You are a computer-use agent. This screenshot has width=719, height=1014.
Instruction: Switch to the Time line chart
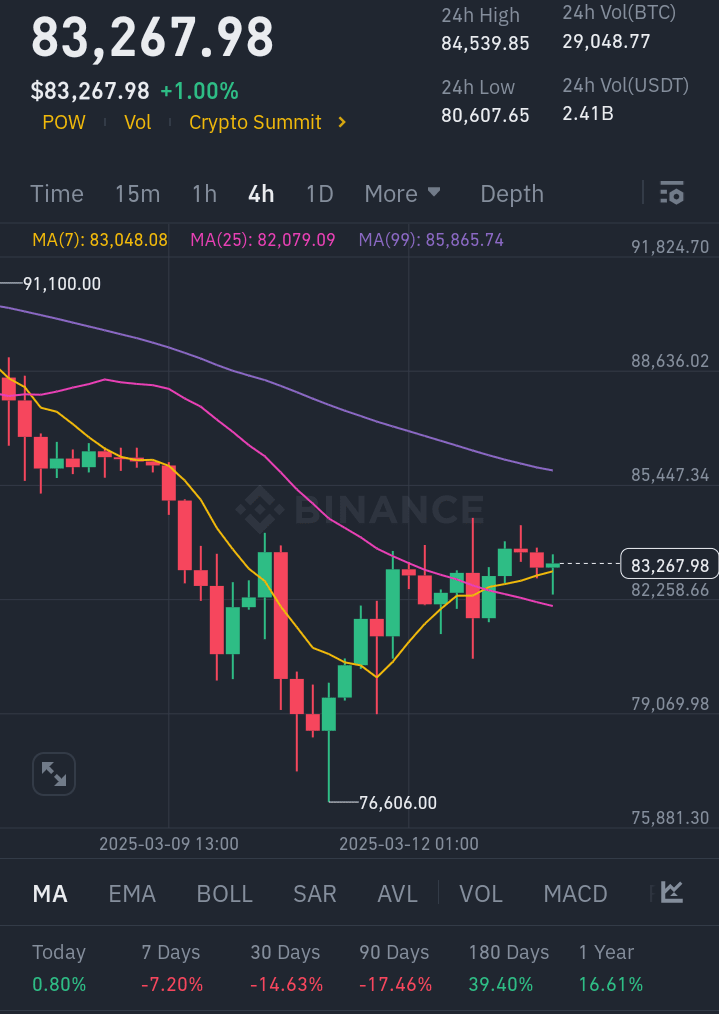[57, 193]
